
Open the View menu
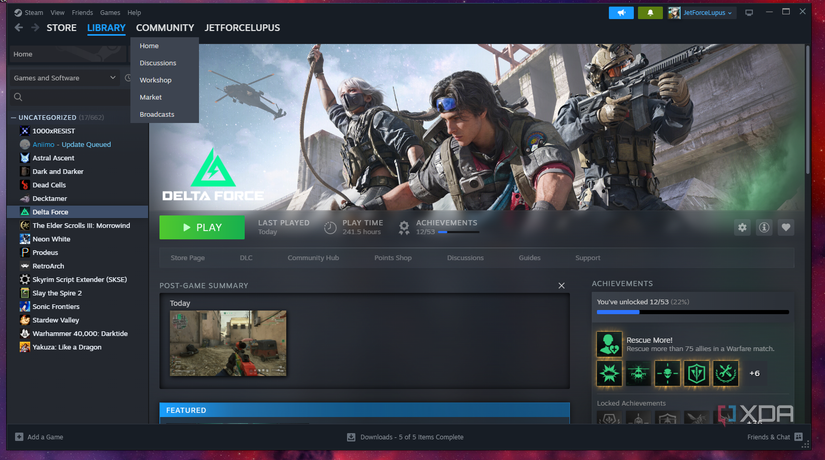click(x=57, y=12)
